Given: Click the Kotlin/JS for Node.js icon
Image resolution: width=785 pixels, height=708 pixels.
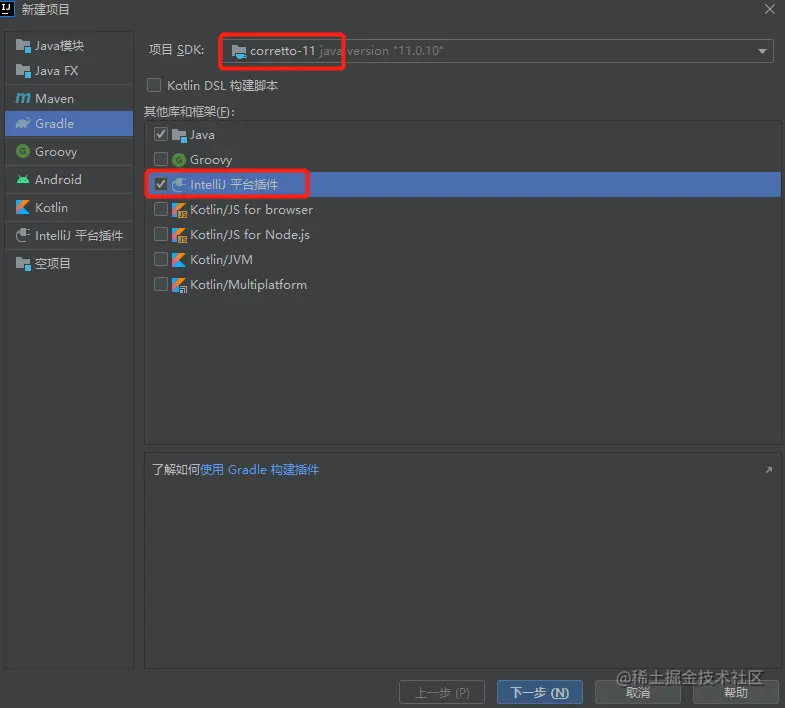Looking at the screenshot, I should tap(179, 235).
